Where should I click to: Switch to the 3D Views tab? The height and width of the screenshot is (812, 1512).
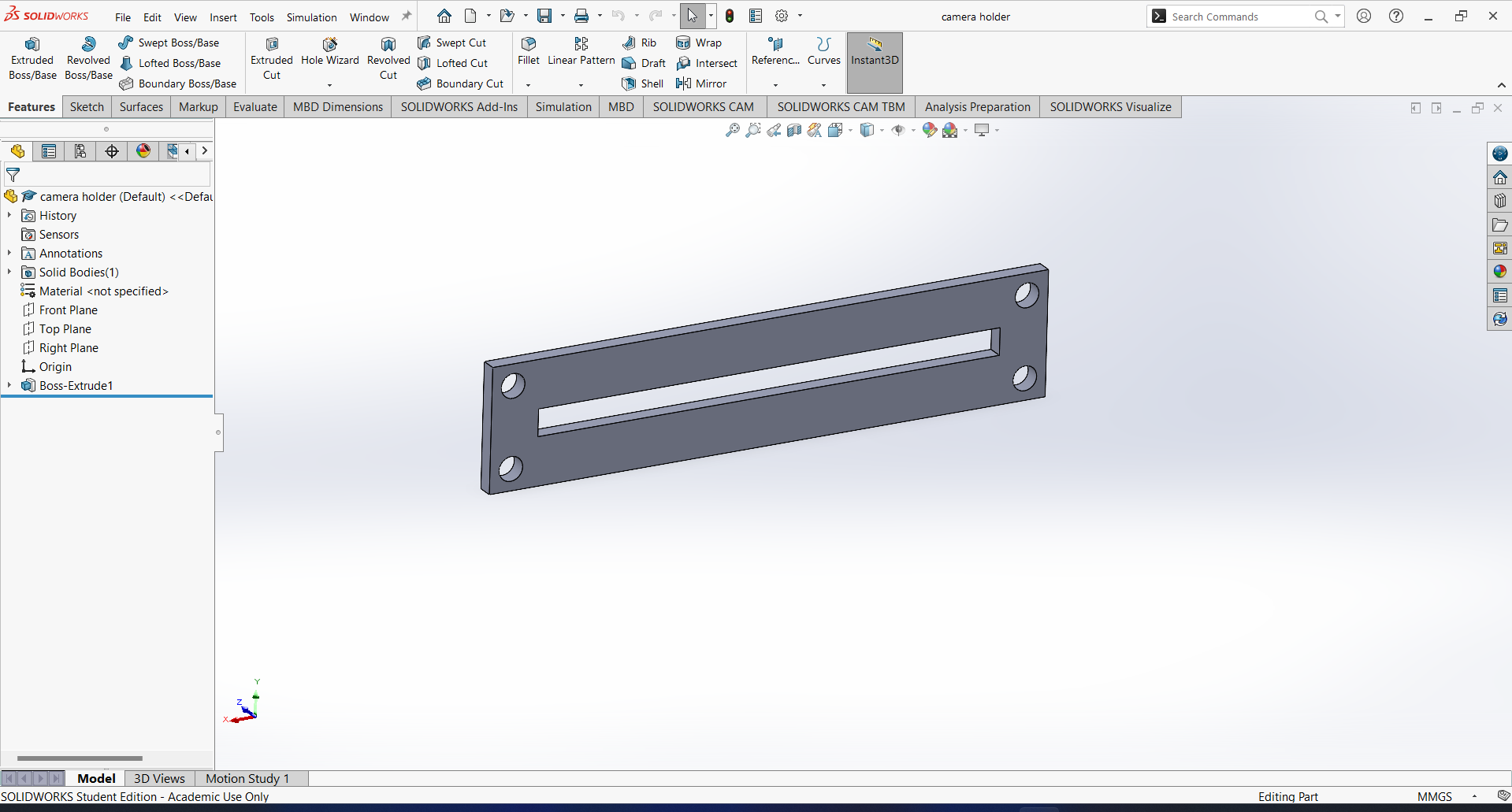[159, 778]
